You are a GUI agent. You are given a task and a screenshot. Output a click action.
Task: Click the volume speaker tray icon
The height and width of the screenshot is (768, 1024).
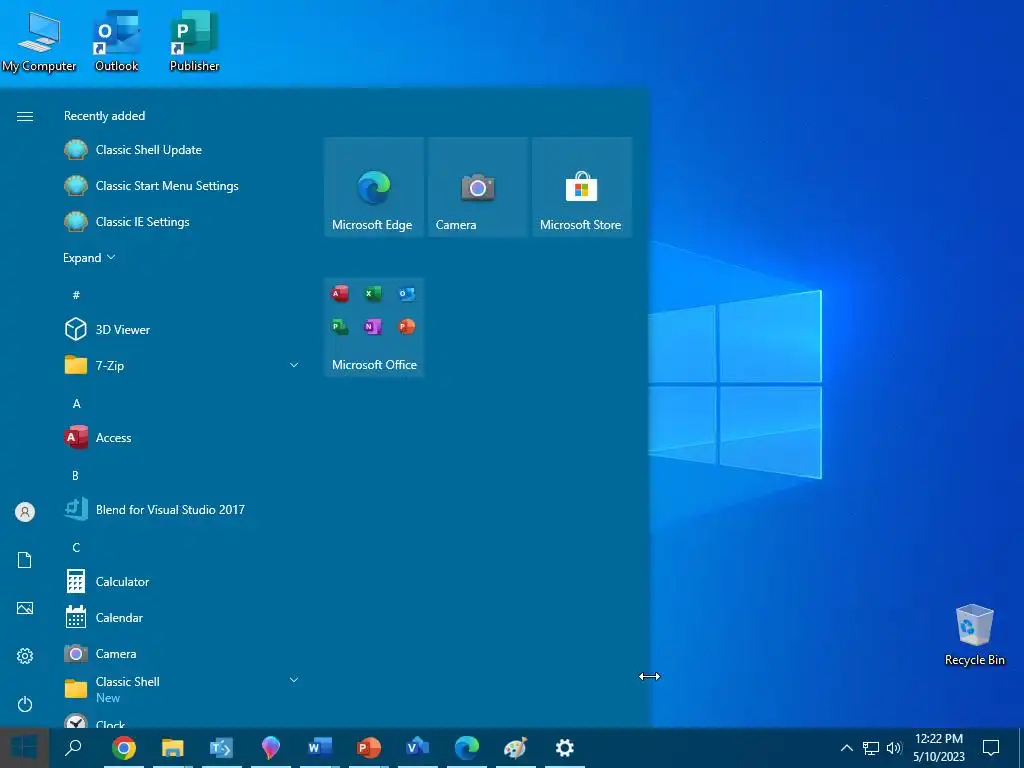pos(894,748)
